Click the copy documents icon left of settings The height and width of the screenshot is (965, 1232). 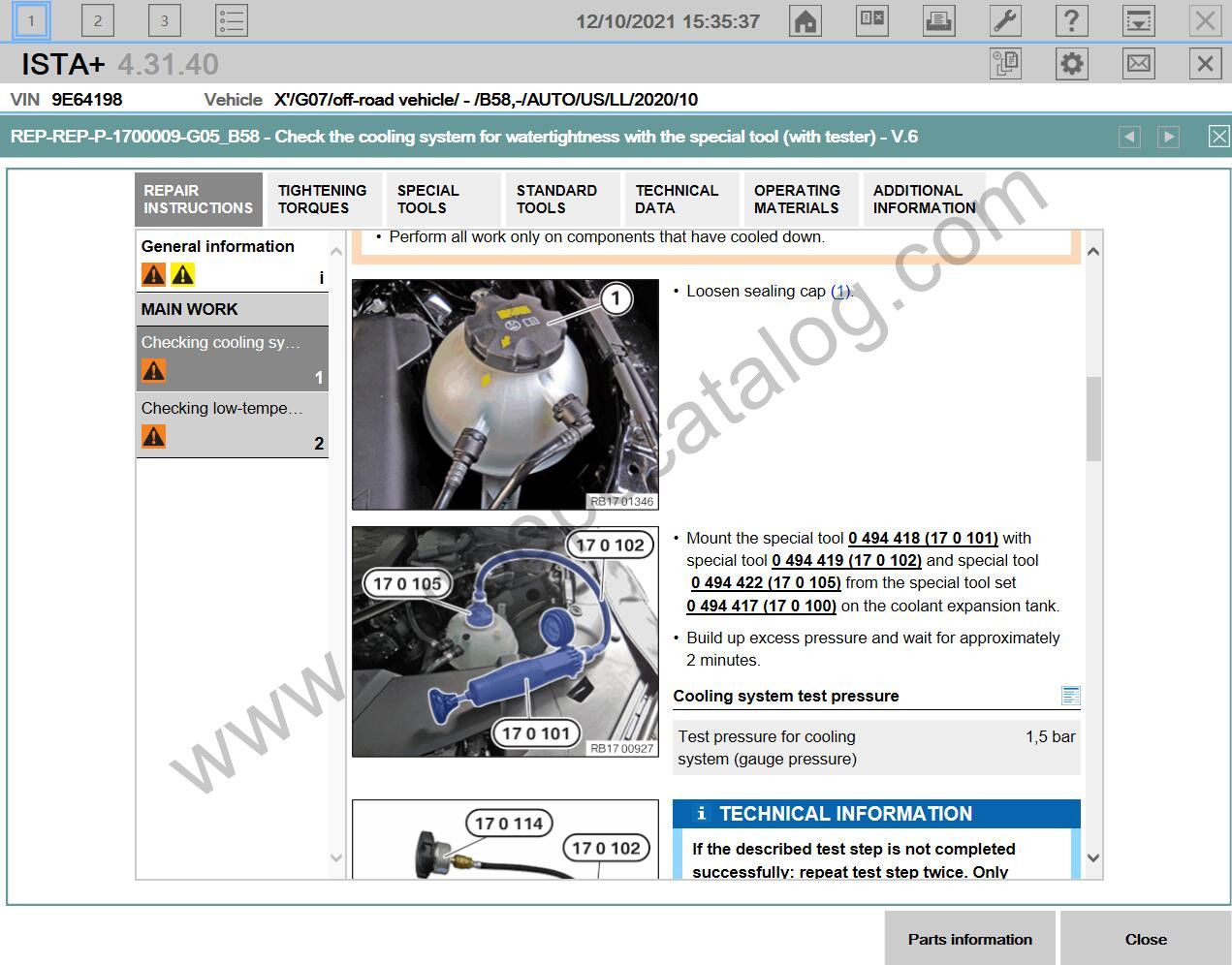pyautogui.click(x=1005, y=64)
